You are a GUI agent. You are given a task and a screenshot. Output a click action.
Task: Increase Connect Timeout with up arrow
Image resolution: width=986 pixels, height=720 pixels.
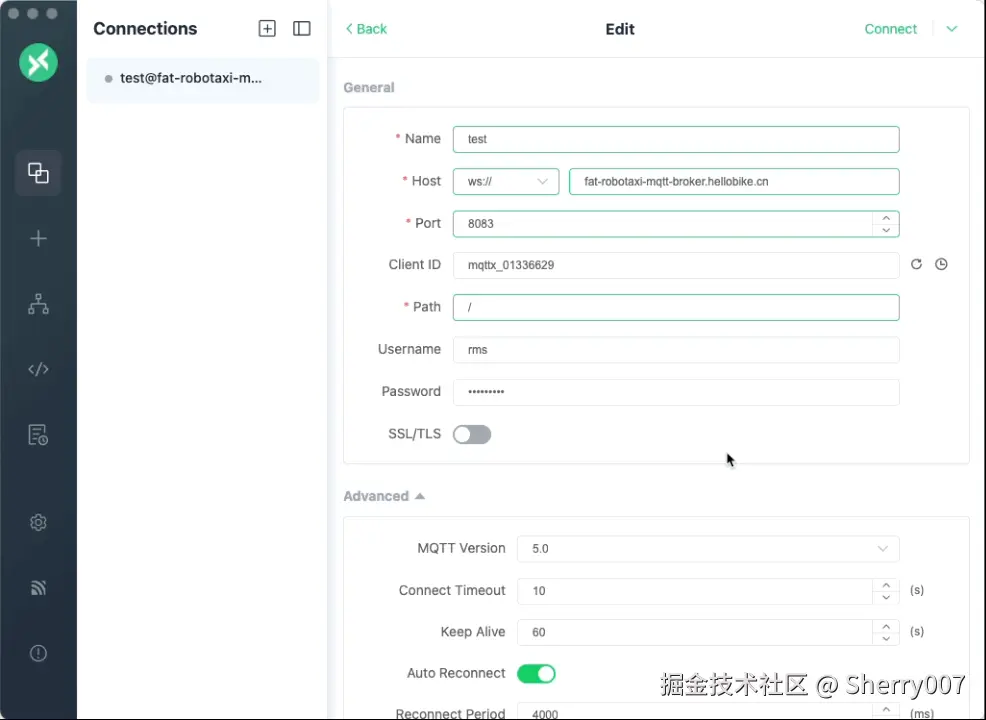tap(886, 585)
